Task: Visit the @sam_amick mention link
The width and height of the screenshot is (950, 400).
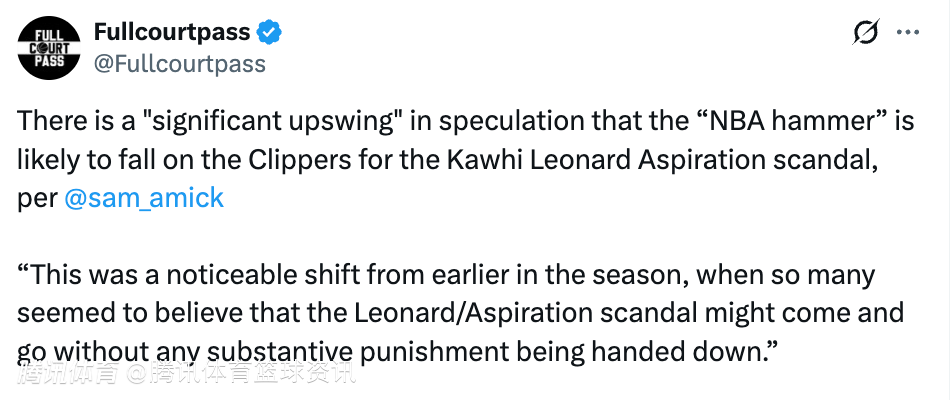Action: pyautogui.click(x=144, y=197)
